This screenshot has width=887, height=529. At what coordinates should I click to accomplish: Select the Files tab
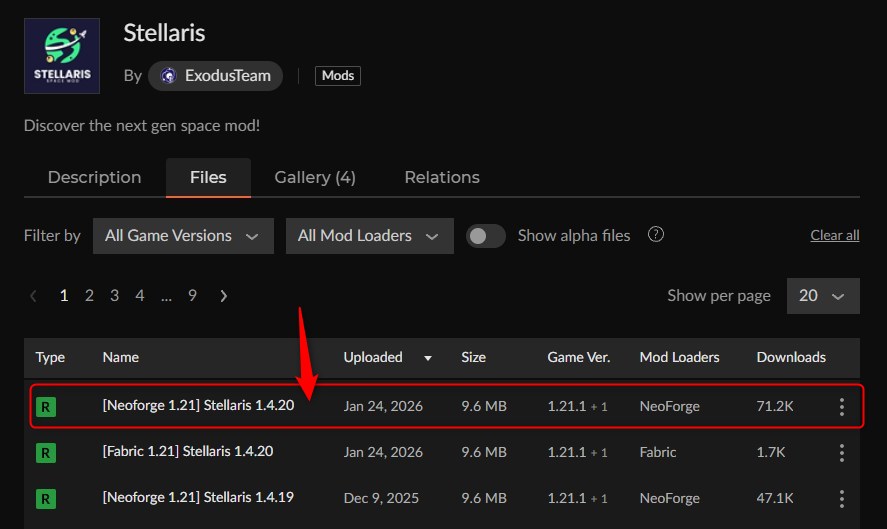click(208, 177)
